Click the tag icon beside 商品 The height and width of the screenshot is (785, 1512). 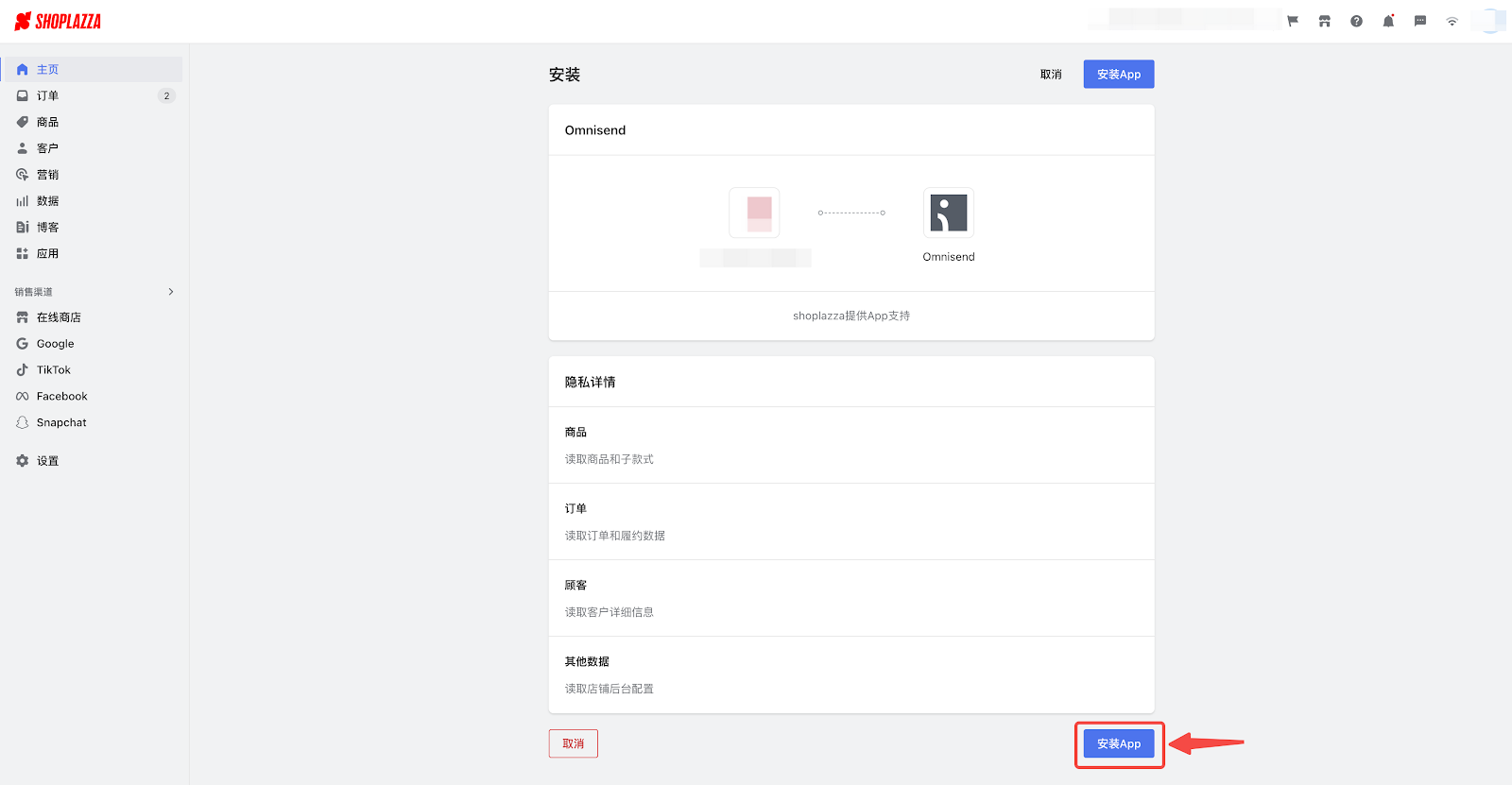(23, 122)
